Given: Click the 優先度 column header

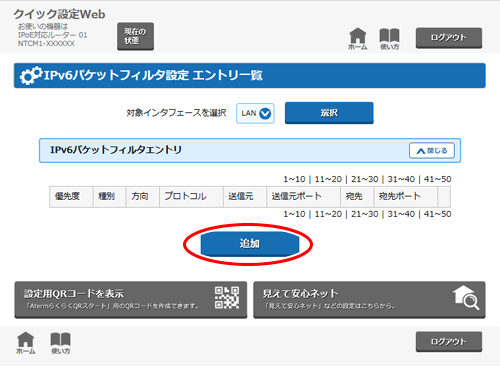Looking at the screenshot, I should point(71,197).
